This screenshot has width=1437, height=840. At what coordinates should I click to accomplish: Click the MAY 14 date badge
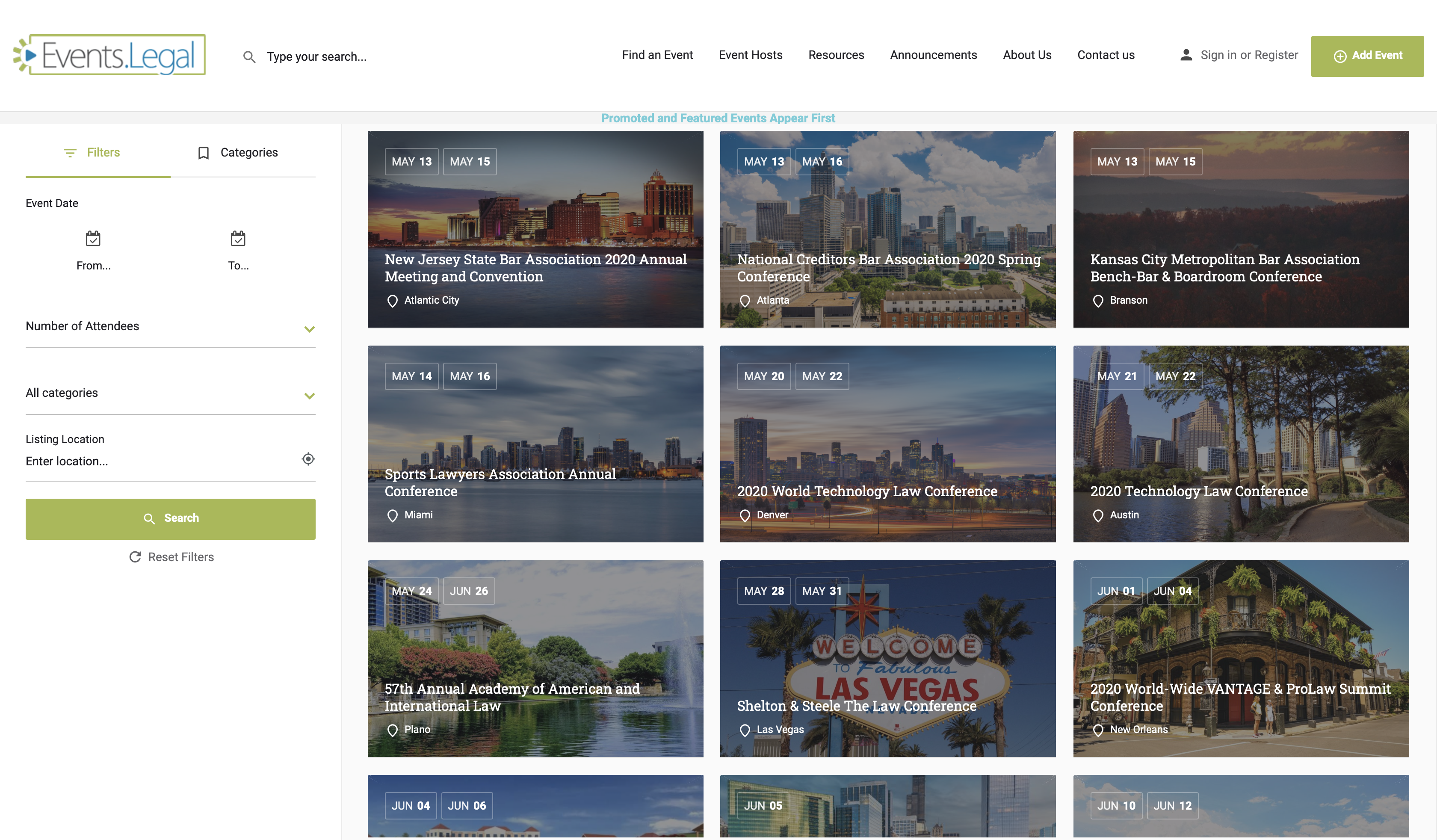[411, 376]
